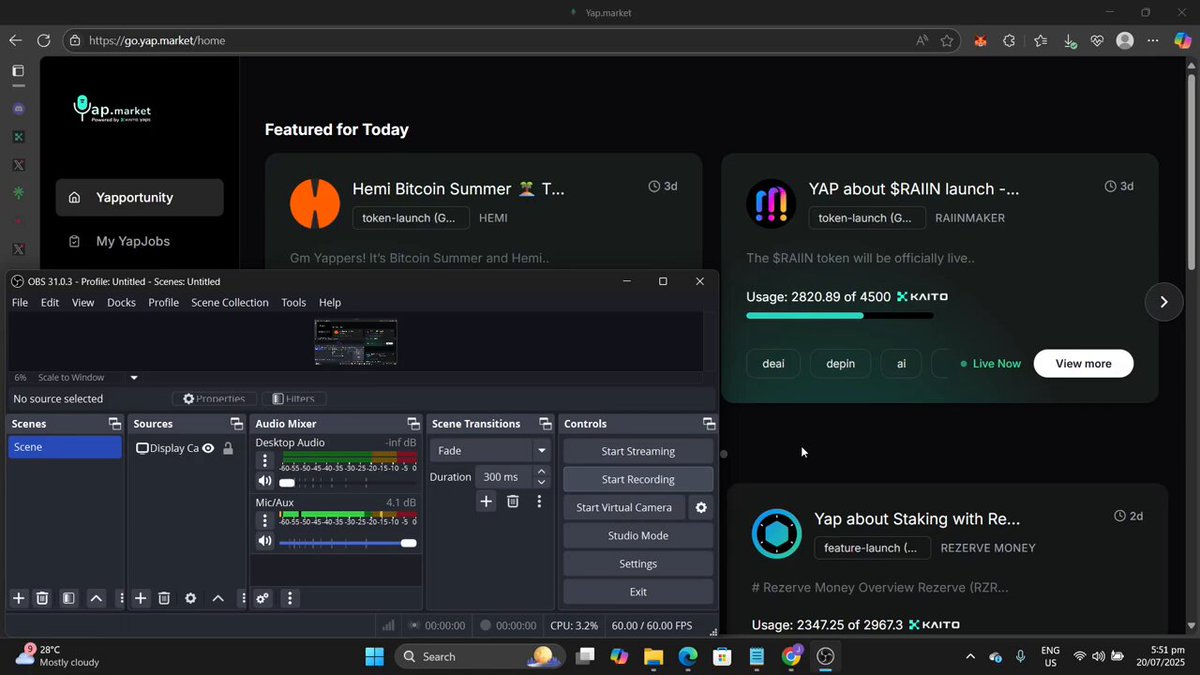Open File menu in OBS

coord(20,302)
